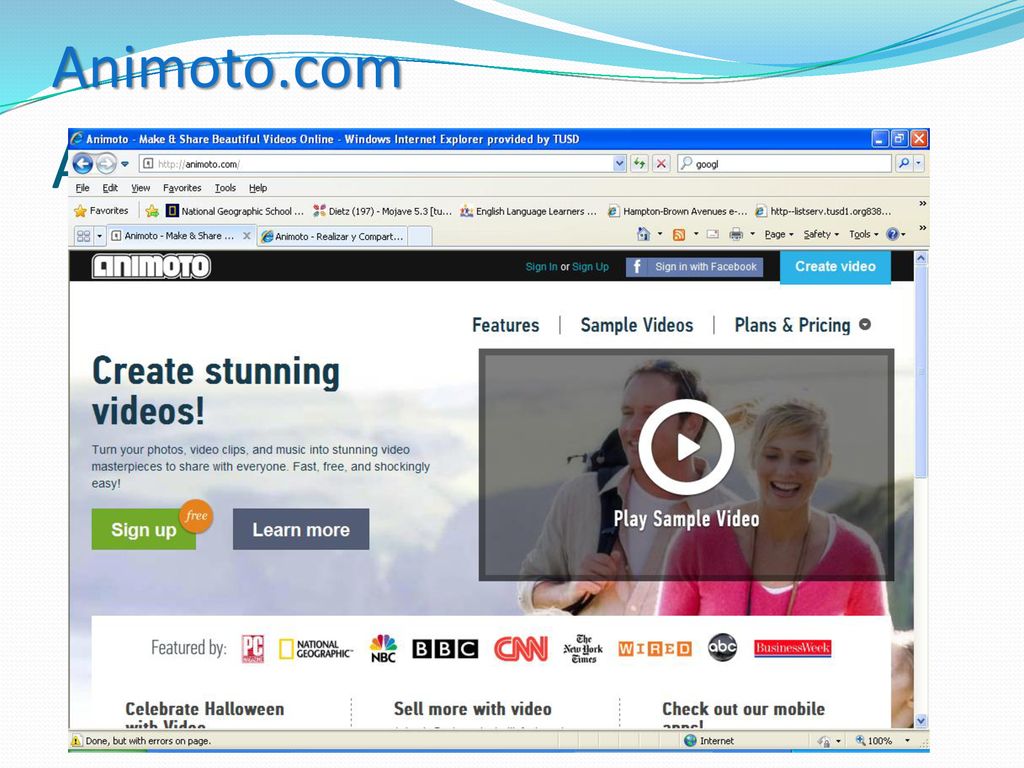The image size is (1024, 768).
Task: Click the Animoto logo
Action: (151, 266)
